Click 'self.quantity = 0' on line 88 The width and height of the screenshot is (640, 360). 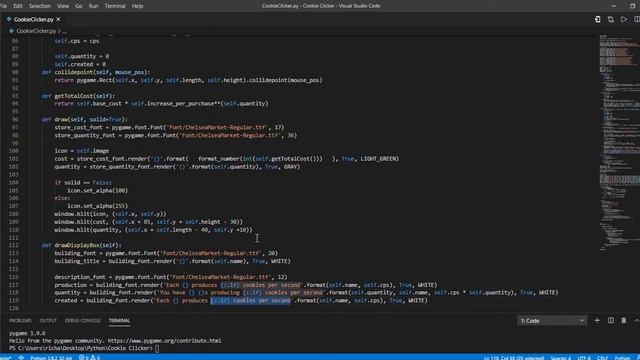tap(82, 56)
